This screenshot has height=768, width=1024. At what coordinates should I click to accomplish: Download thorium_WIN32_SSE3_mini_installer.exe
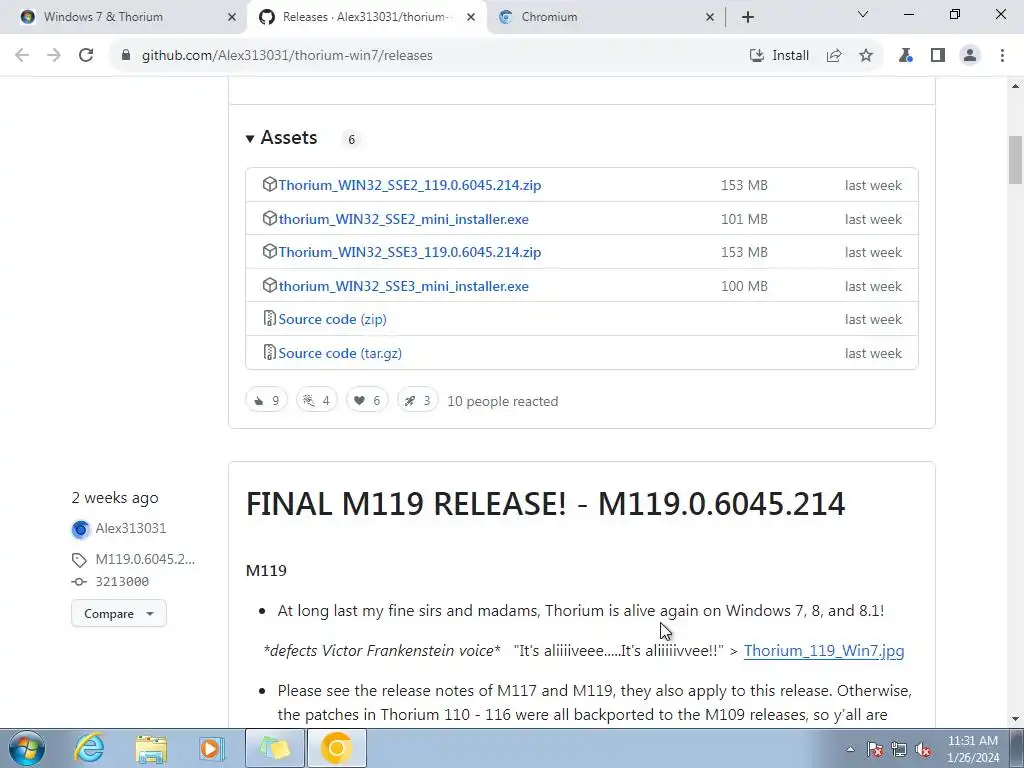tap(404, 286)
